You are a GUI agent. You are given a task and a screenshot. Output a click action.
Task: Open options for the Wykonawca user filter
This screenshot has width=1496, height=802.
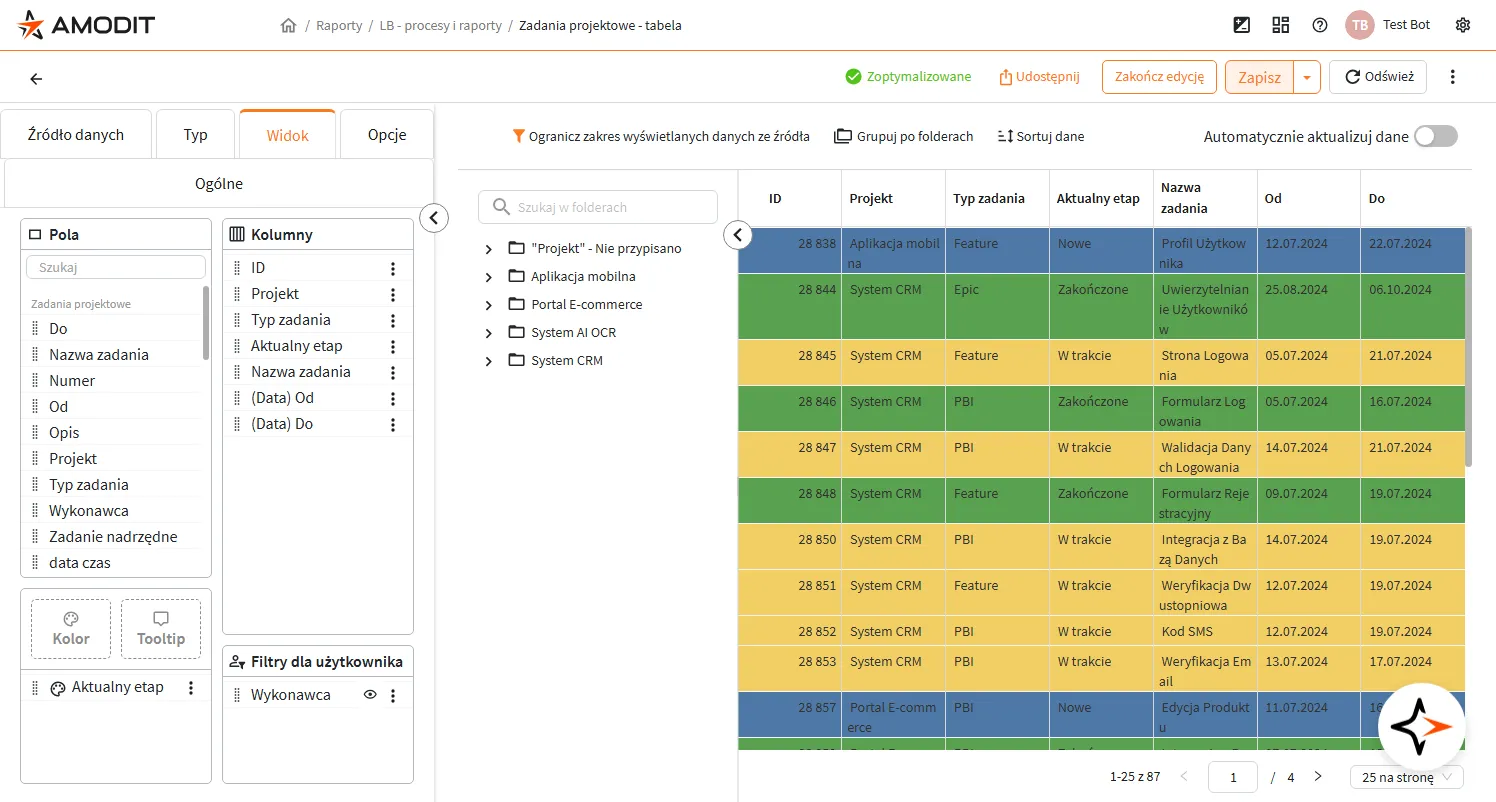[393, 695]
